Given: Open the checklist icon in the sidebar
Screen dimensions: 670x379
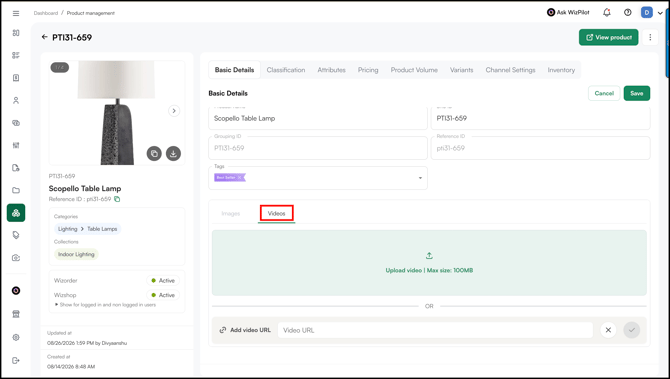Looking at the screenshot, I should click(16, 55).
